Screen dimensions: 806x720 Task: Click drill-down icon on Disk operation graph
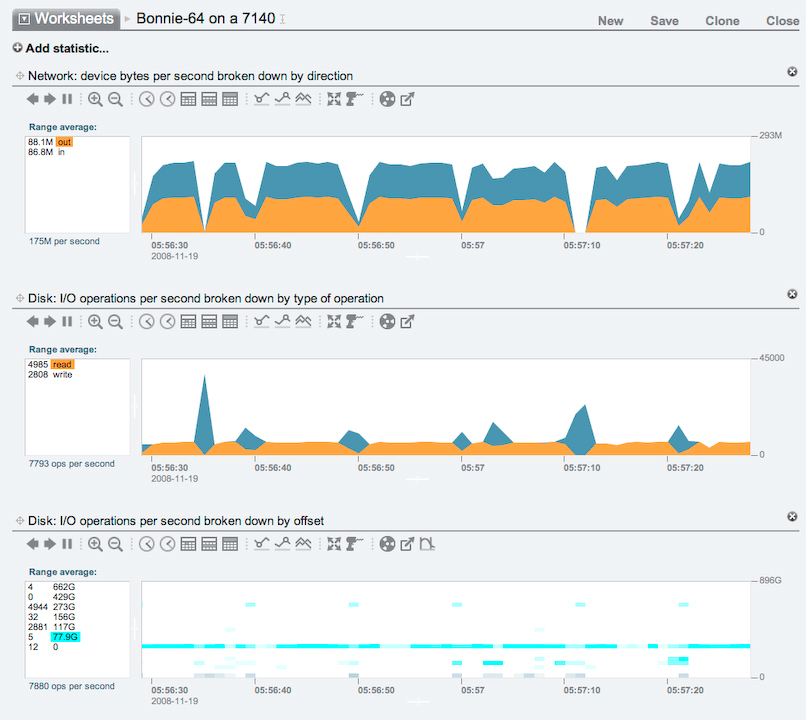point(354,322)
